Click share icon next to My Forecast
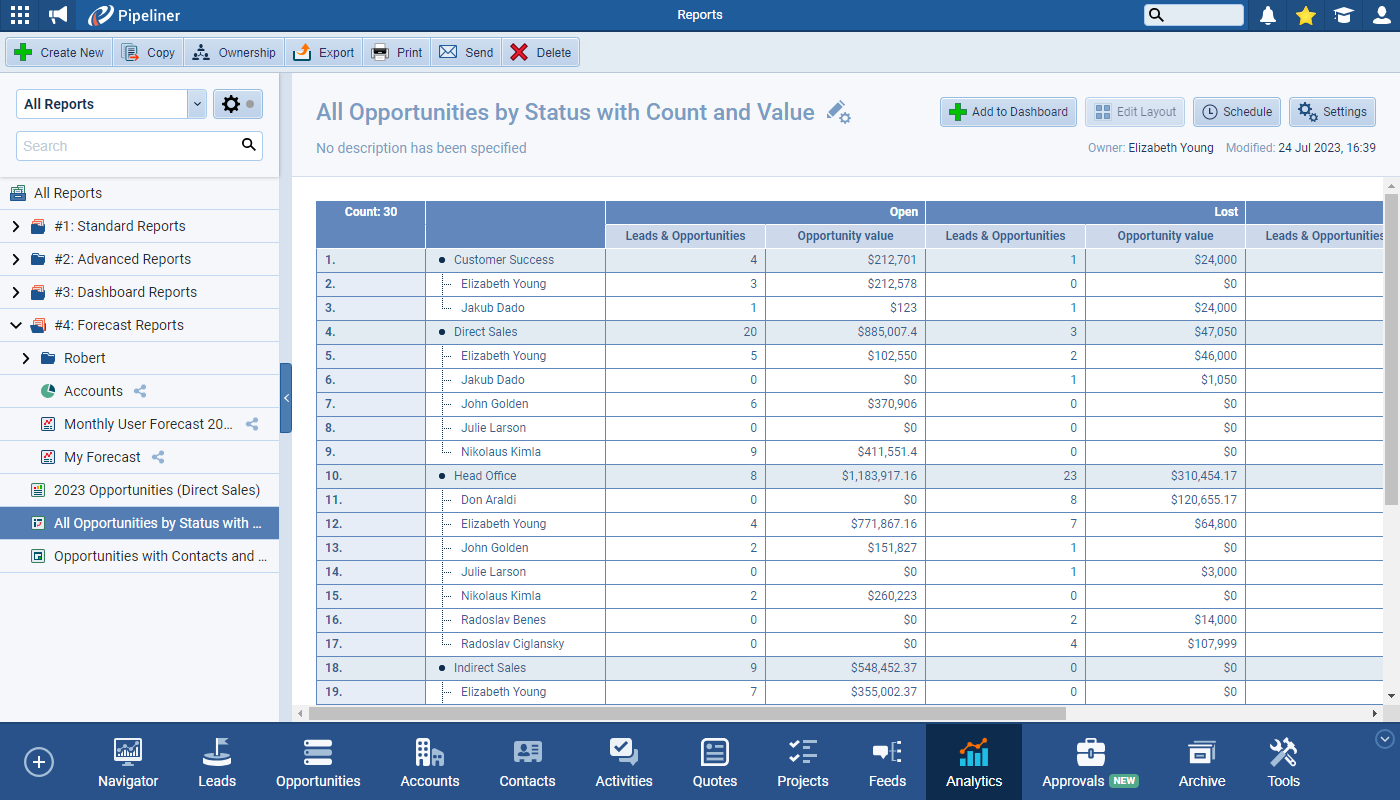Screen dimensions: 1400x800 (x=158, y=457)
